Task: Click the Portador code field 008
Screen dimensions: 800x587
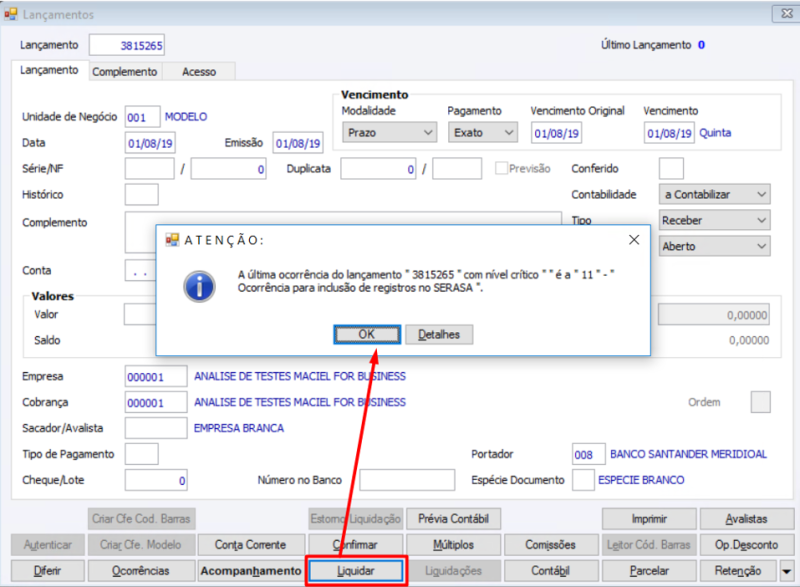Action: pos(589,454)
